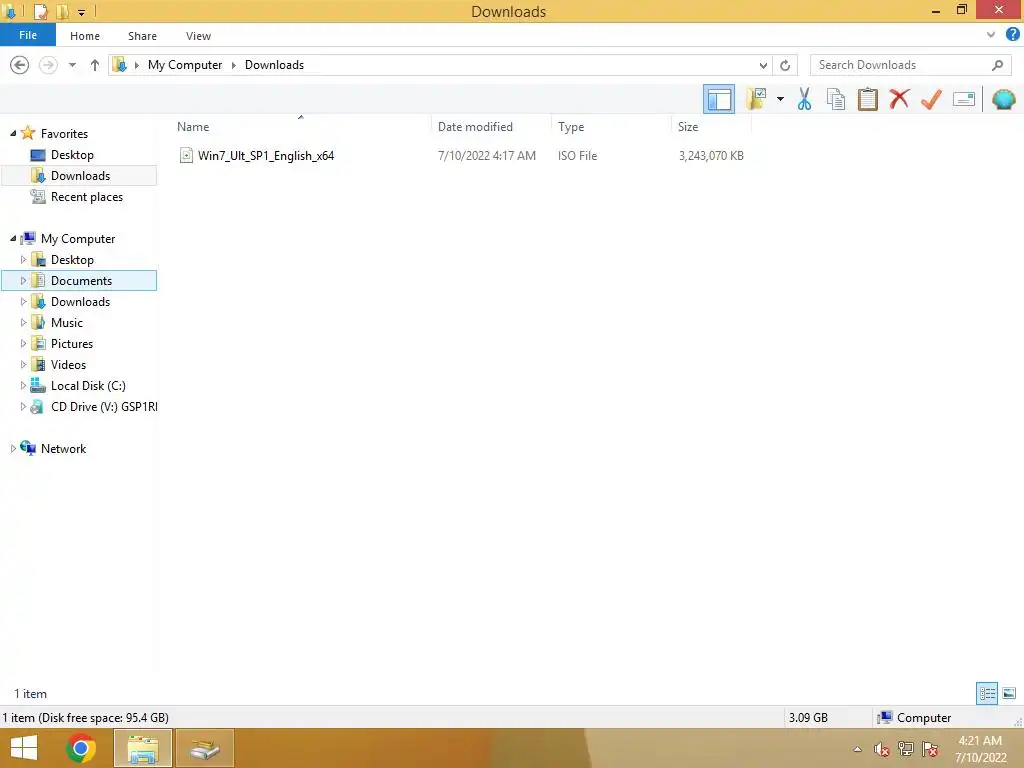Image resolution: width=1024 pixels, height=768 pixels.
Task: Sort by the Name column header
Action: (193, 127)
